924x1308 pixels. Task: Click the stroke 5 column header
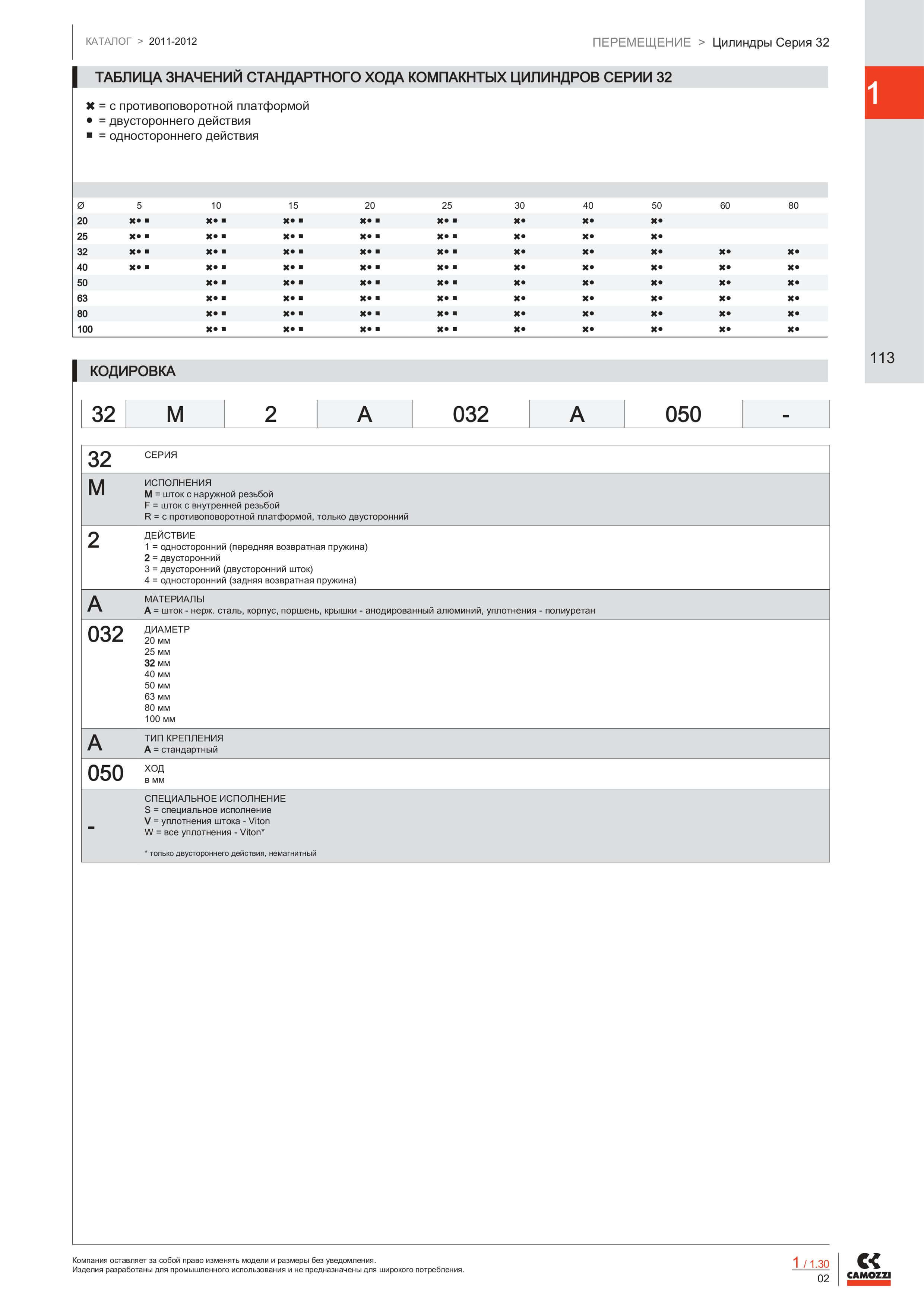pyautogui.click(x=139, y=206)
